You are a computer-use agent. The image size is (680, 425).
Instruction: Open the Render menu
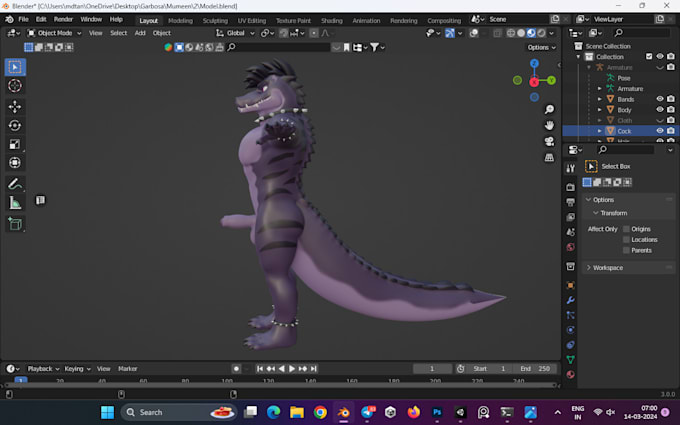(x=63, y=20)
